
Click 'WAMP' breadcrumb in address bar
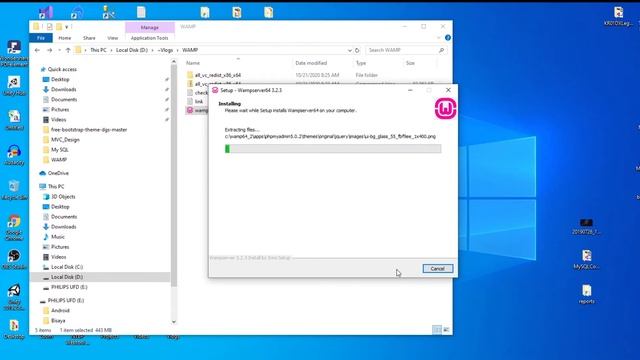pos(190,50)
